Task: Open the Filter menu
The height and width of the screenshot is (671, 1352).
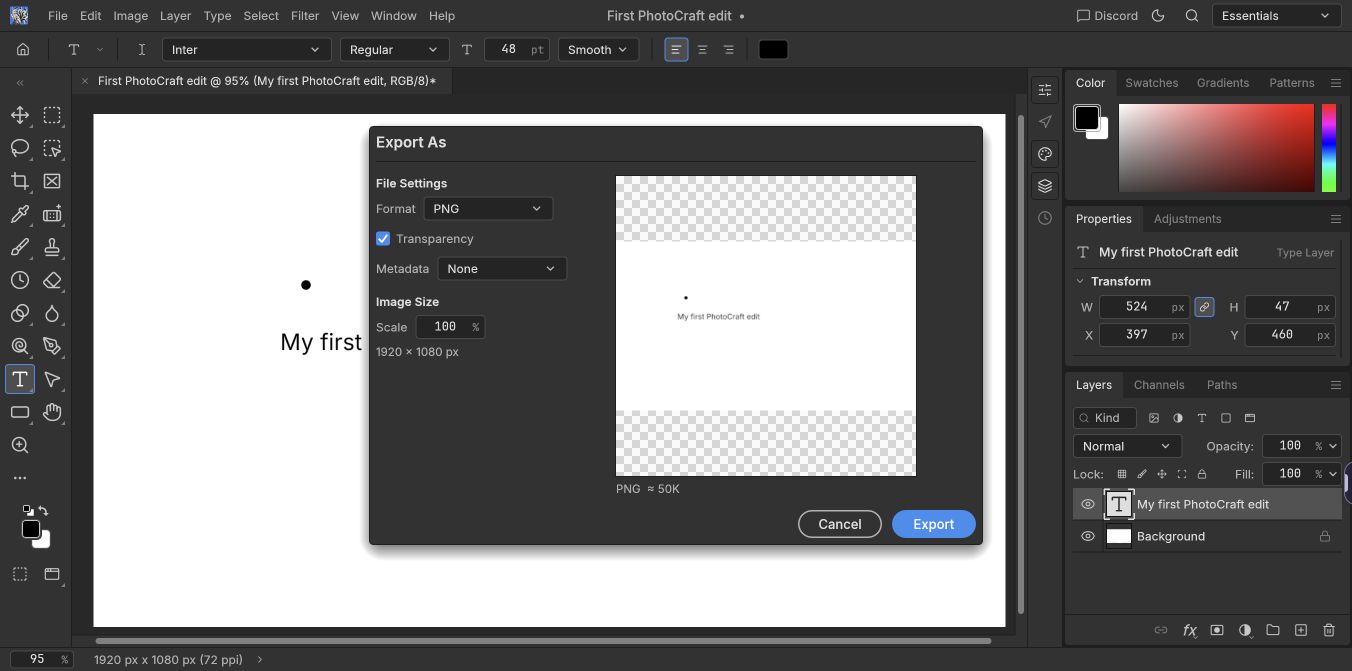Action: click(305, 16)
